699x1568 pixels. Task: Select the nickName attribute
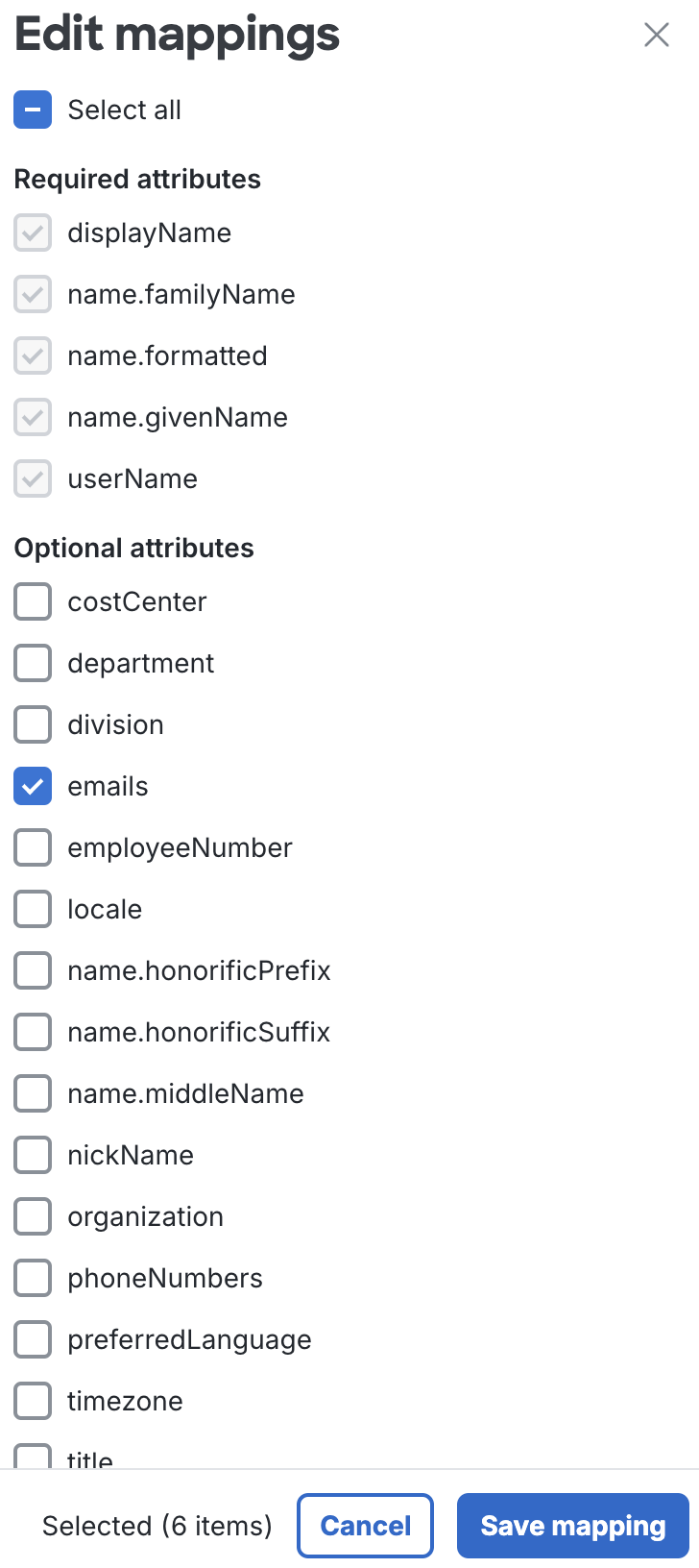tap(32, 1155)
